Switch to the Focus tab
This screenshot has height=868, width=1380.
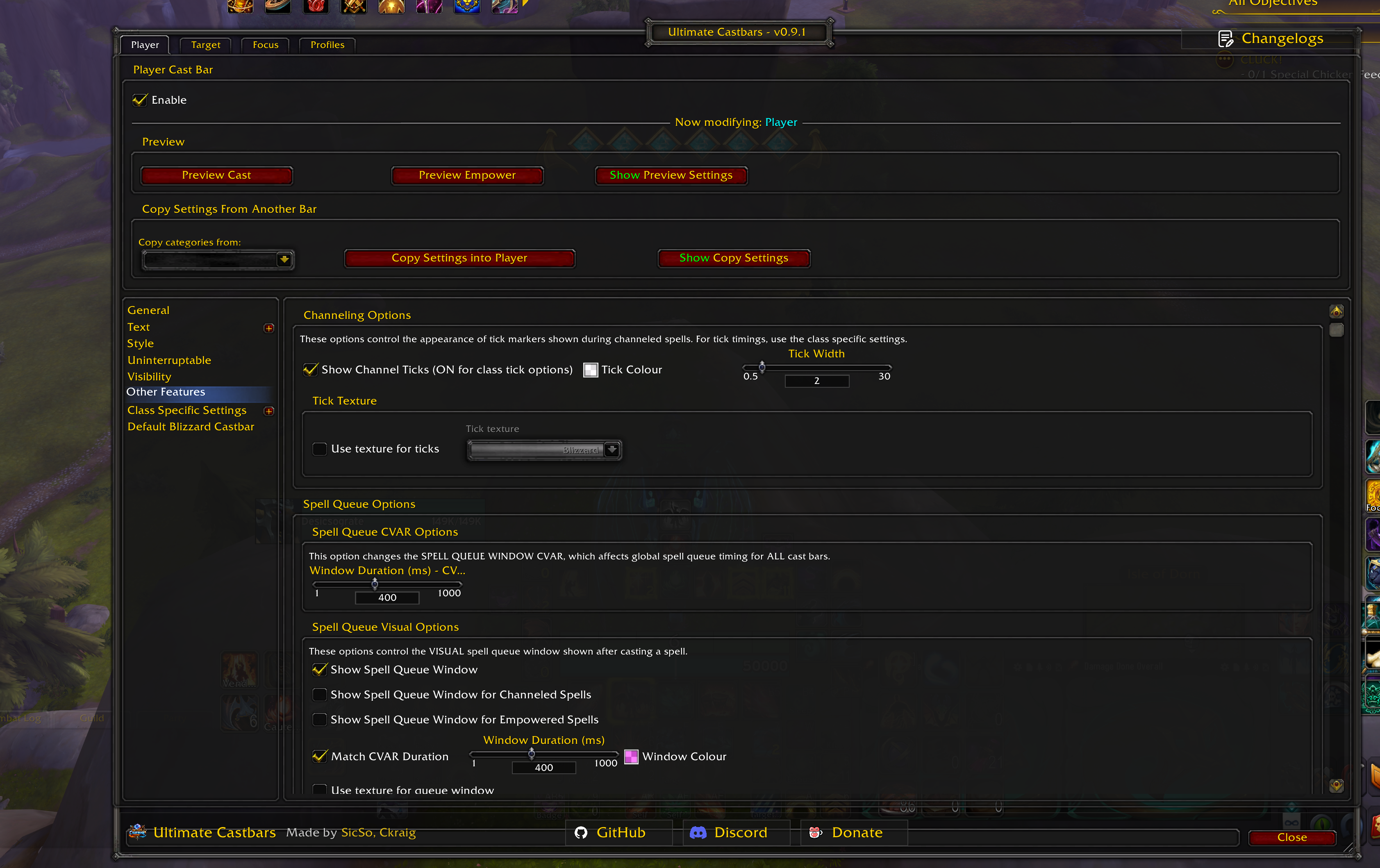pos(265,45)
